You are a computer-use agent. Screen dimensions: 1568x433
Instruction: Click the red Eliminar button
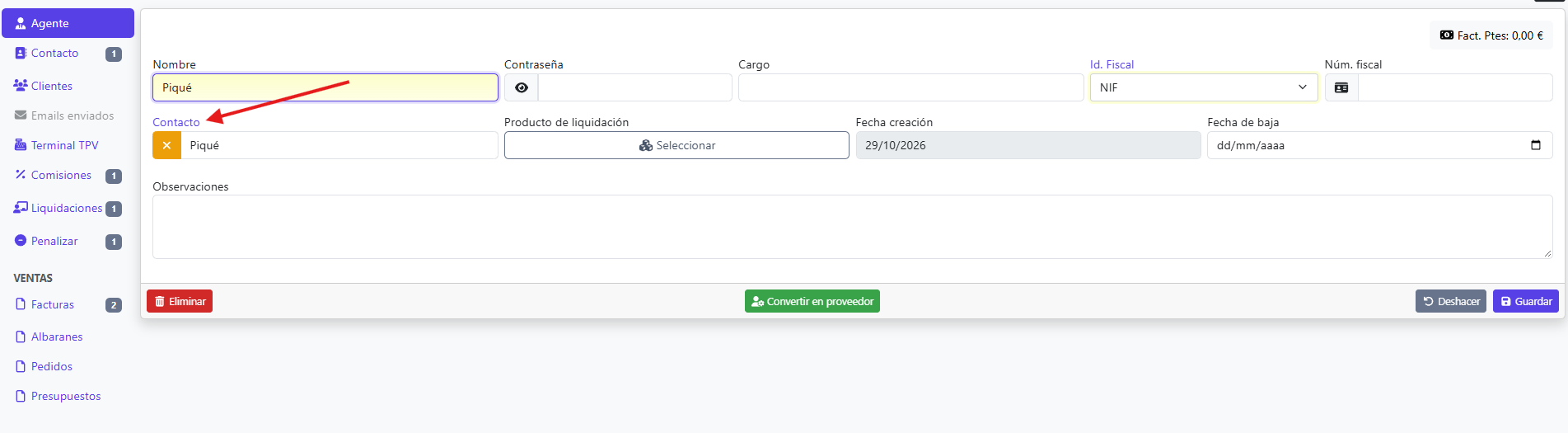pos(180,301)
